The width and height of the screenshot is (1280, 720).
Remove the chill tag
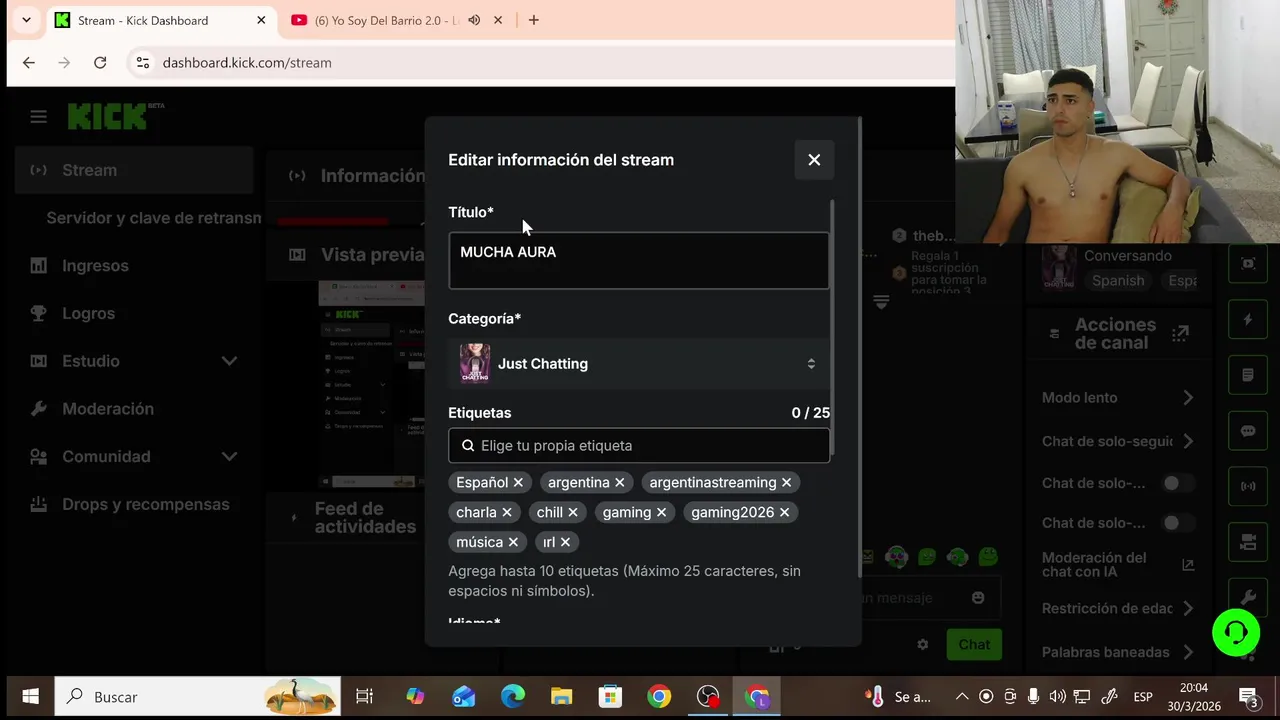point(573,513)
